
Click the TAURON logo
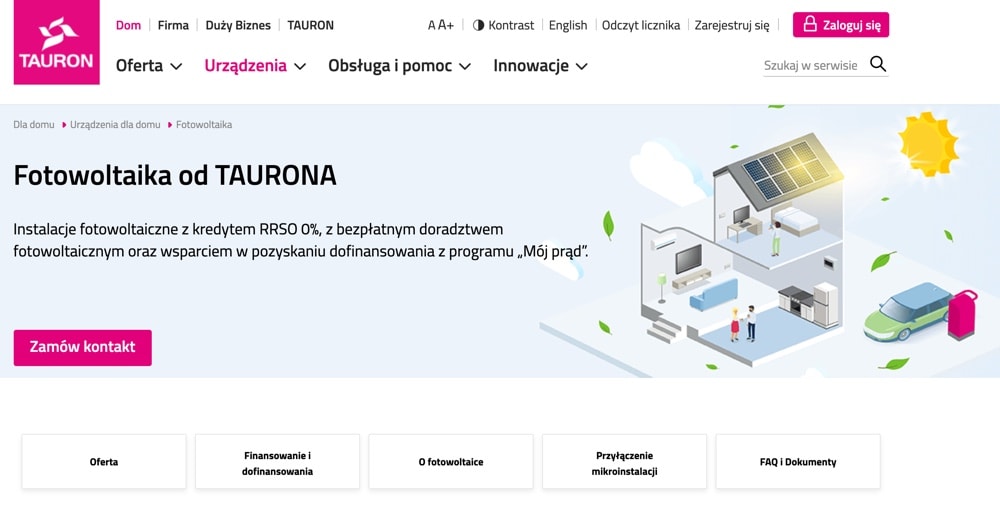point(56,42)
